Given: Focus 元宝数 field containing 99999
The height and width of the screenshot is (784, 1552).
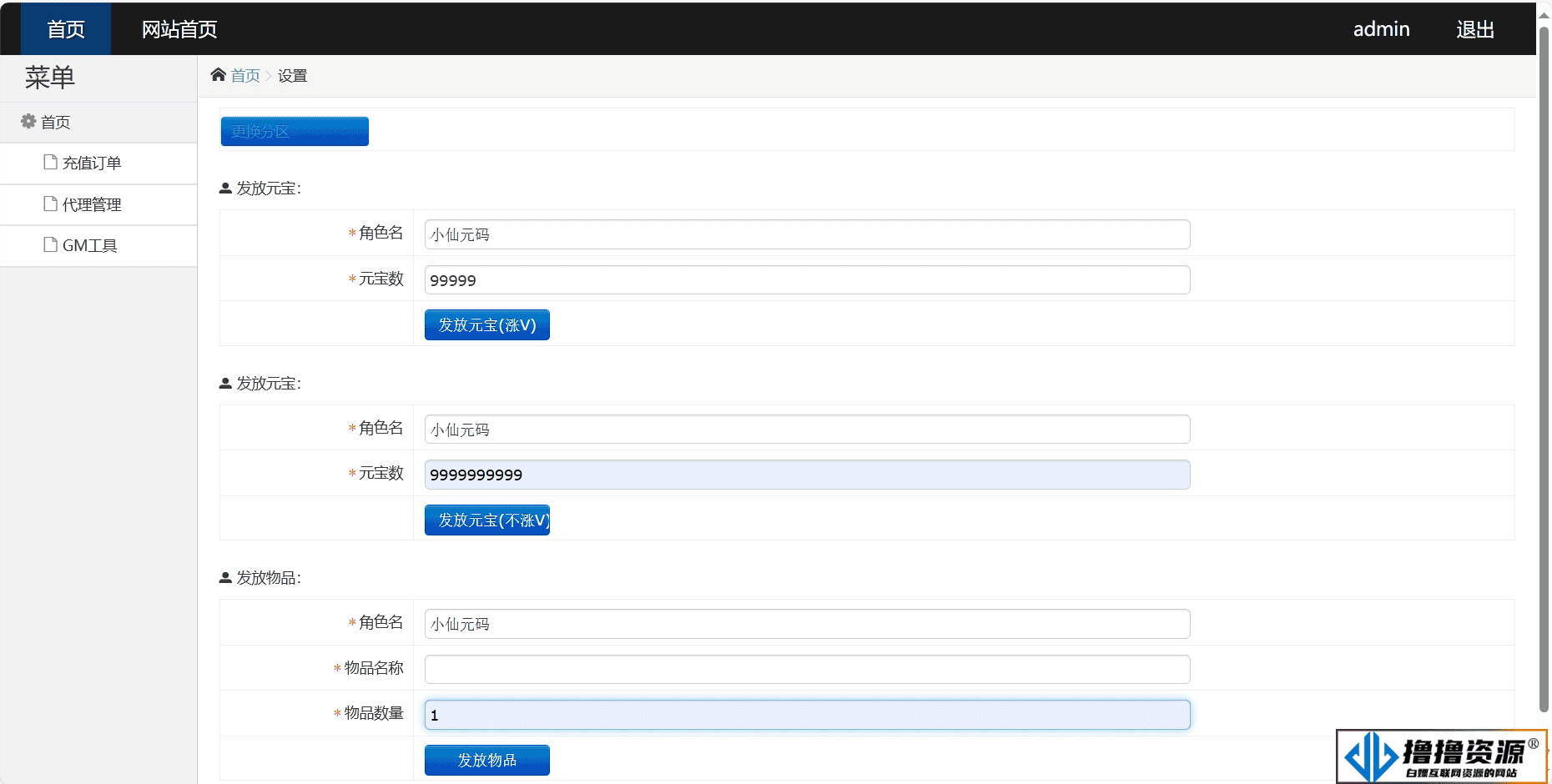Looking at the screenshot, I should click(x=807, y=280).
